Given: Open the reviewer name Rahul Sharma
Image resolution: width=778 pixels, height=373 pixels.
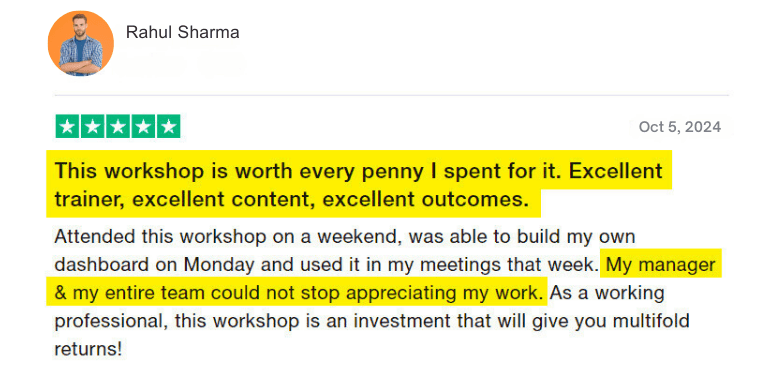Looking at the screenshot, I should 183,32.
